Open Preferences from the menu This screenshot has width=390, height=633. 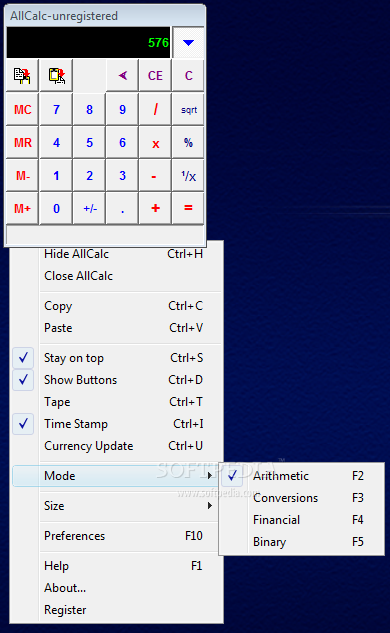115,536
